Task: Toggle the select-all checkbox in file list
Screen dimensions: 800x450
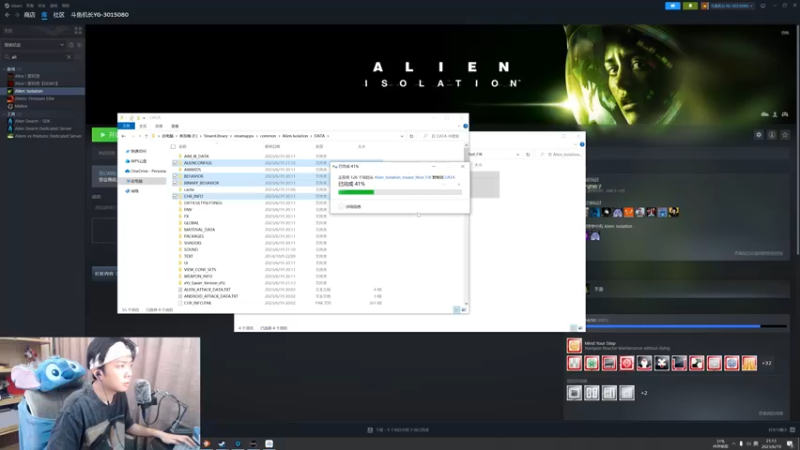Action: (x=173, y=147)
